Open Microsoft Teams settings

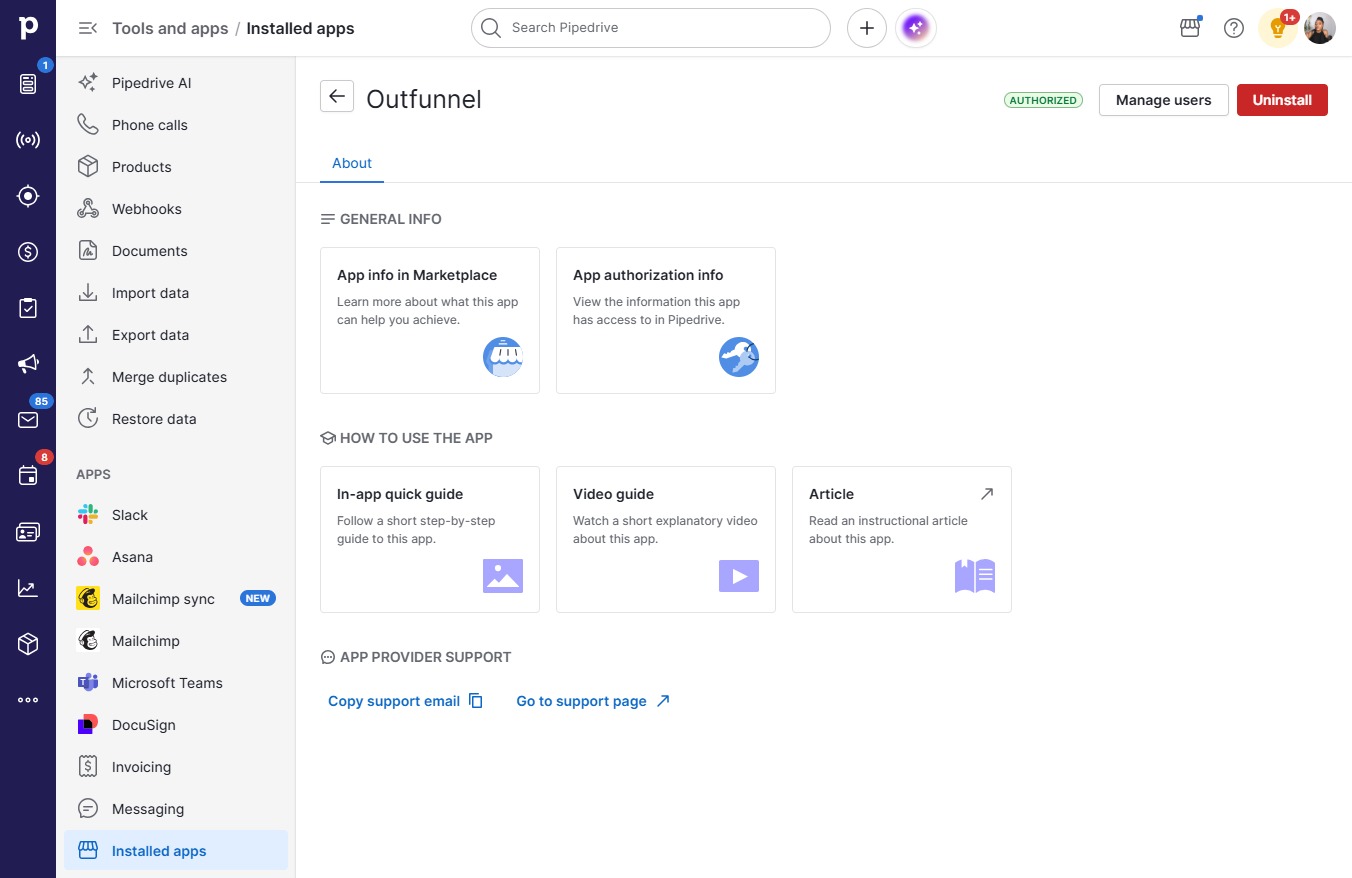tap(176, 683)
